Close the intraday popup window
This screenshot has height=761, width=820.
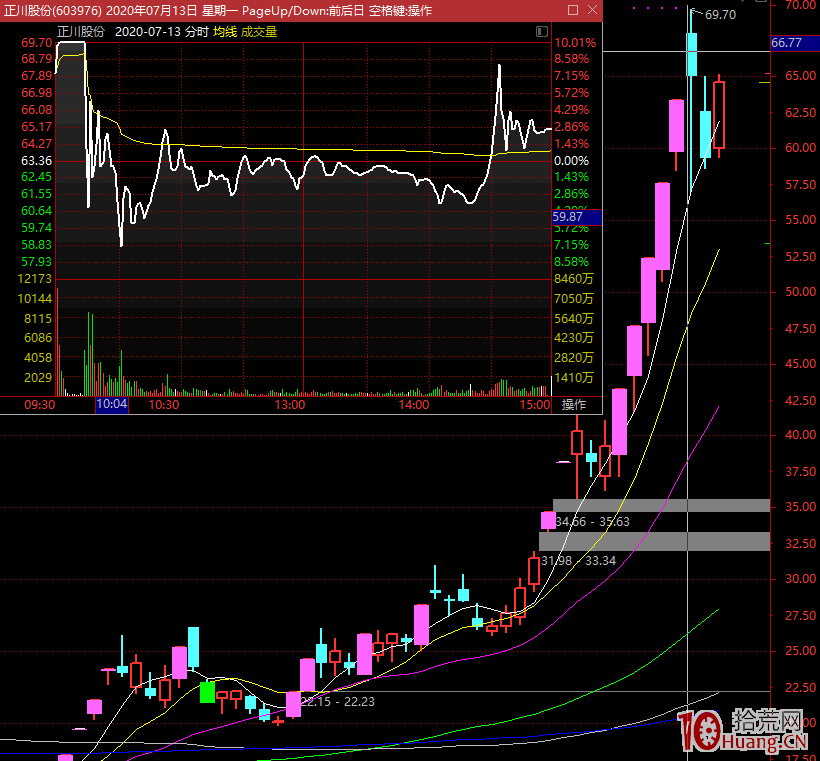coord(592,10)
